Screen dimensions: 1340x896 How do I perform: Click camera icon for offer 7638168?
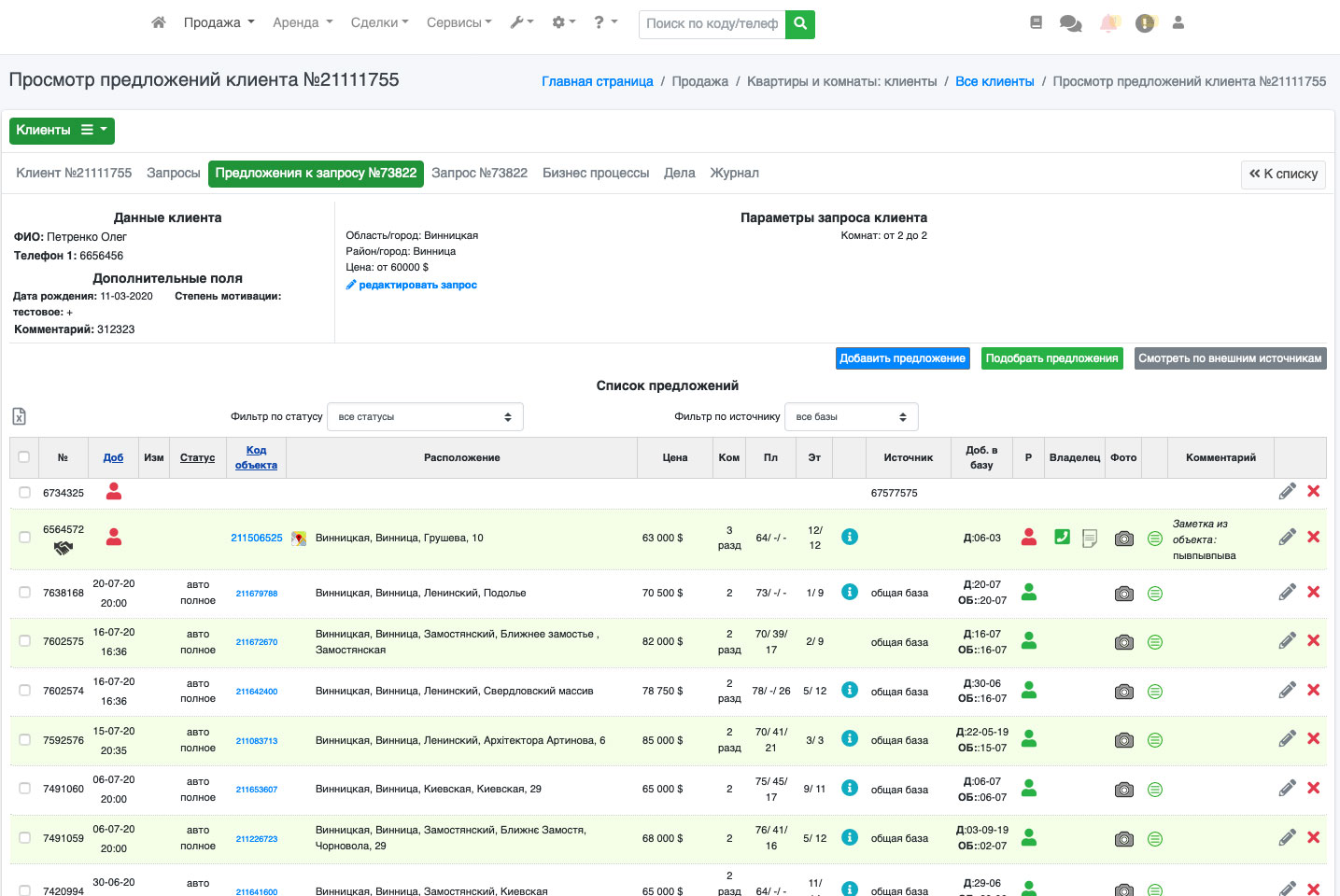[x=1123, y=594]
